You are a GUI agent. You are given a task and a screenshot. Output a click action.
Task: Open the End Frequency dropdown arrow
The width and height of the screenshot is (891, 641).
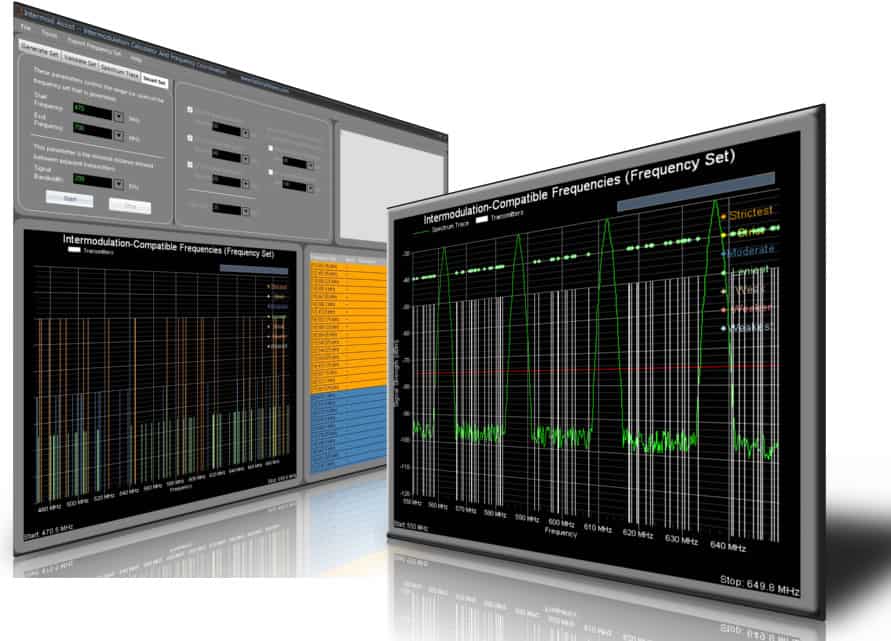click(x=119, y=136)
